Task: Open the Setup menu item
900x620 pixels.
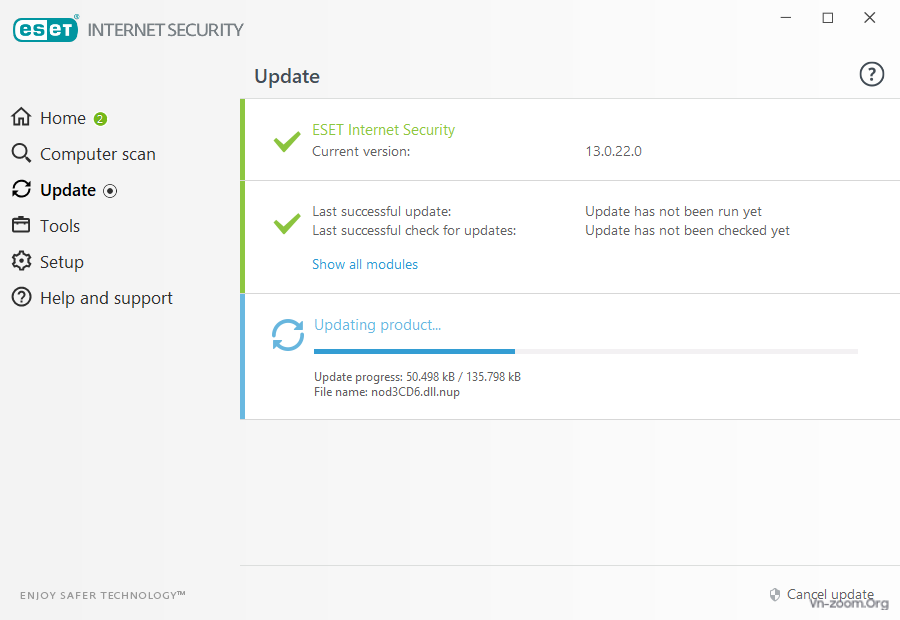Action: 62,262
